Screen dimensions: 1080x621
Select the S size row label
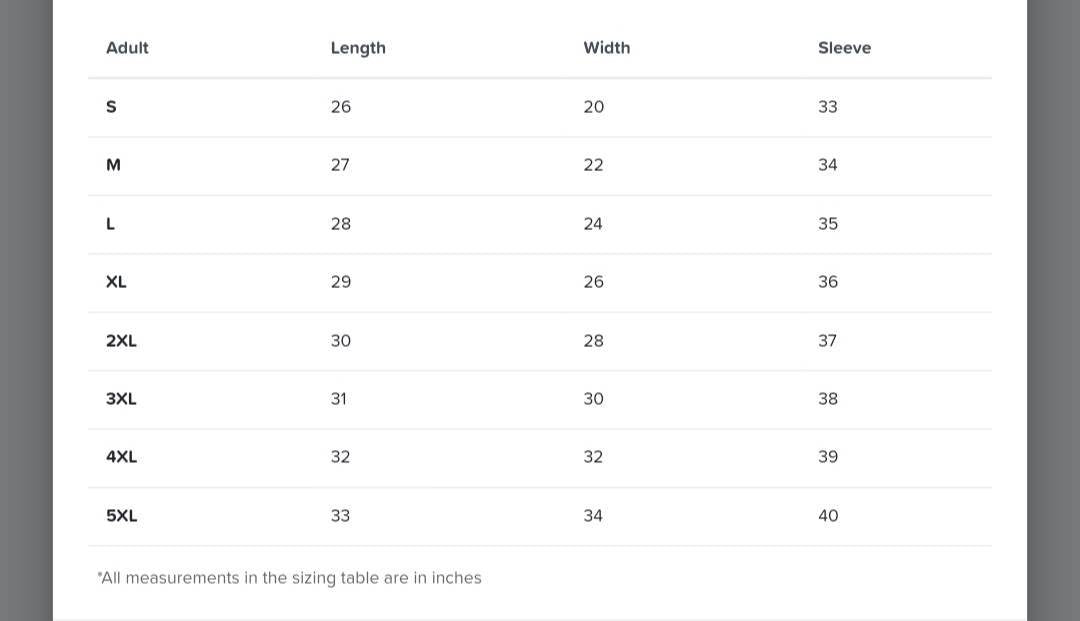(111, 107)
